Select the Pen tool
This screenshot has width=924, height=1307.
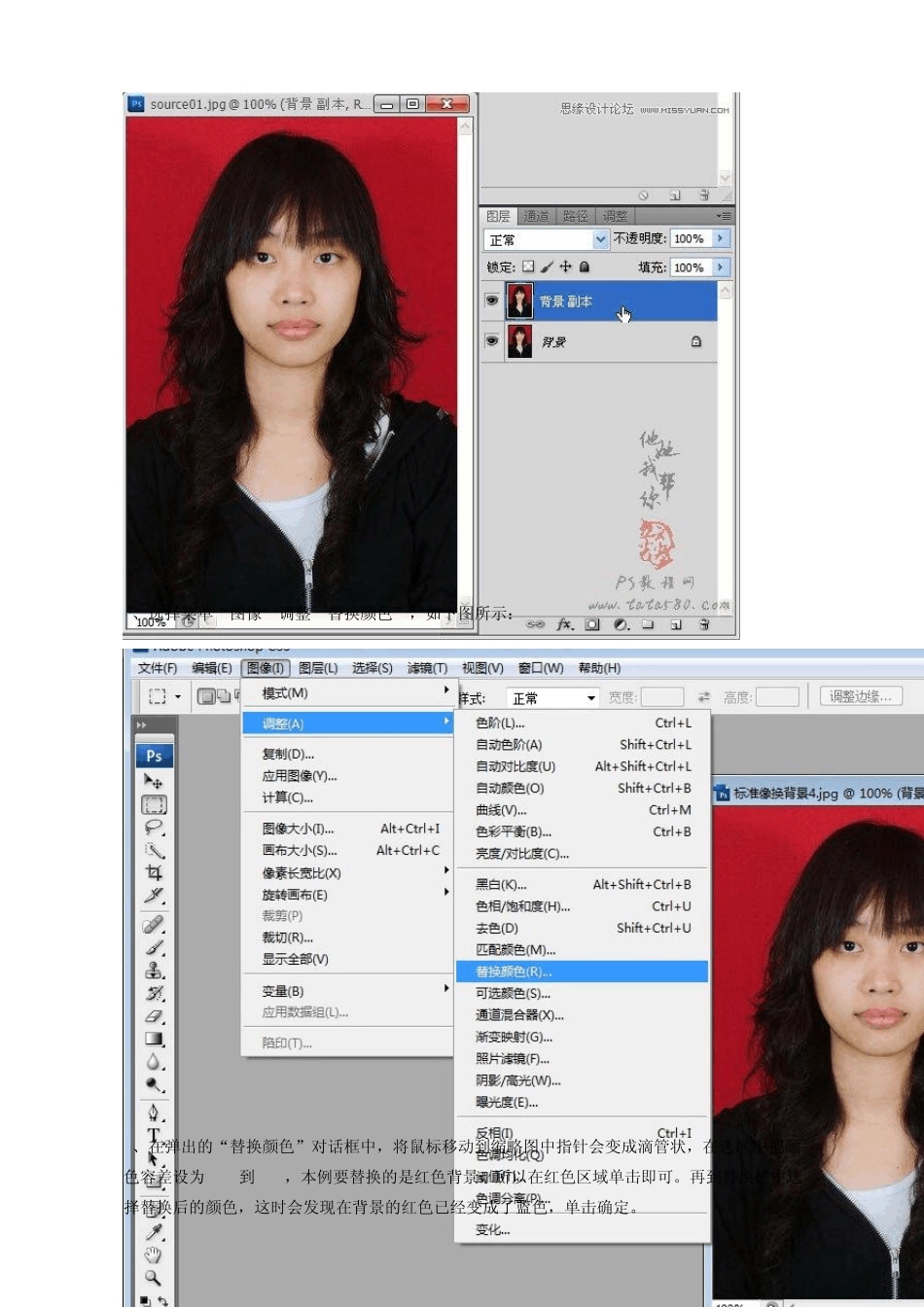point(154,1113)
